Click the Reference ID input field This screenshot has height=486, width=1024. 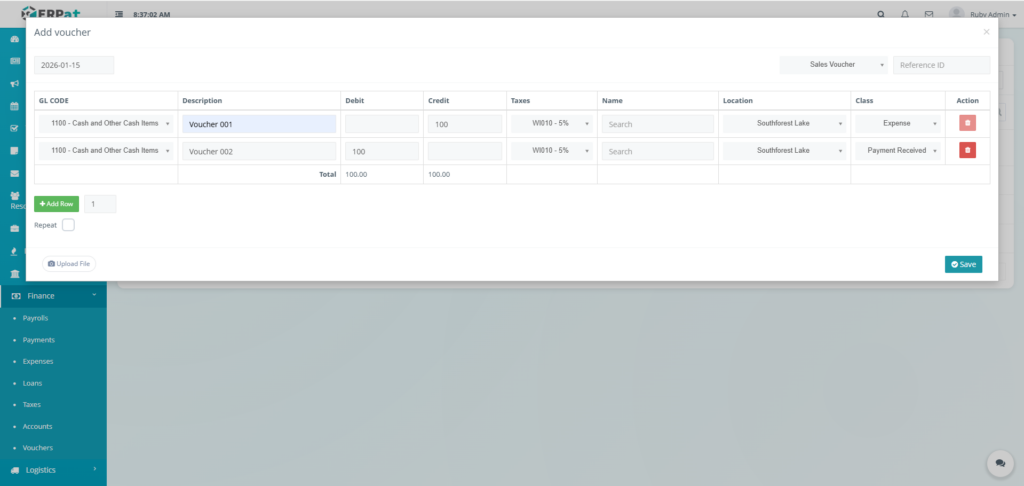[940, 65]
